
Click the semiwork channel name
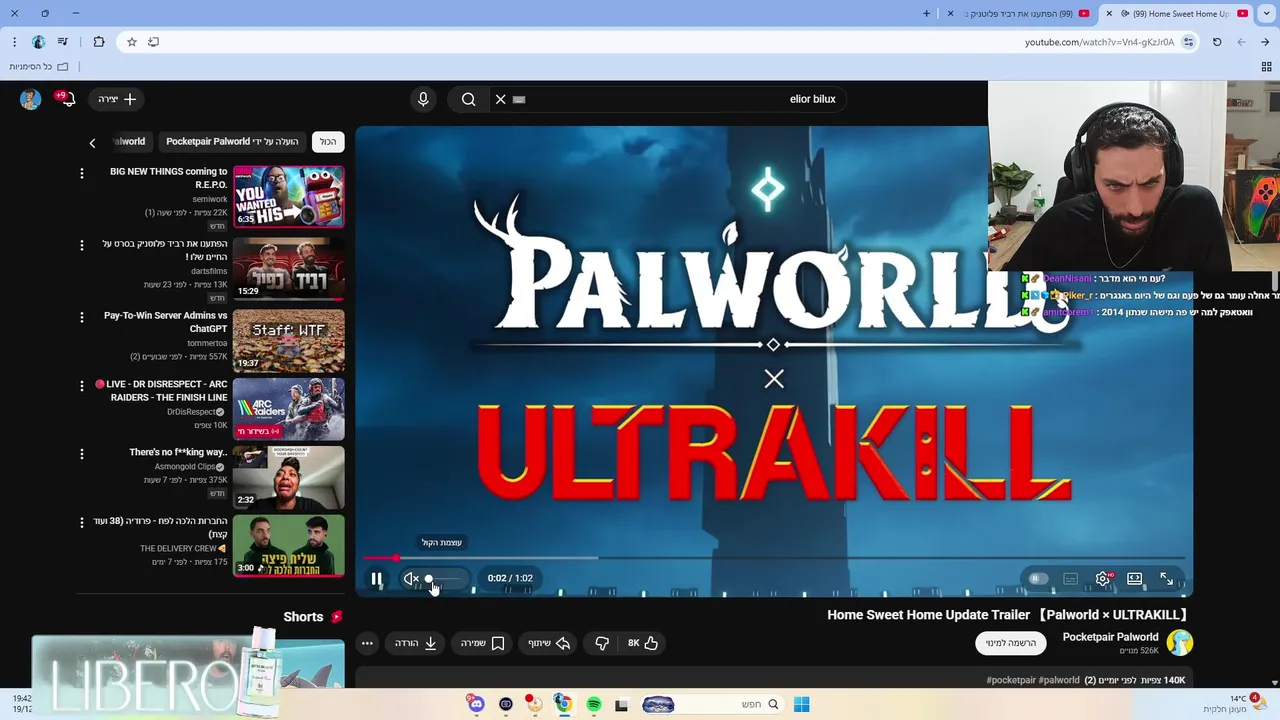(210, 199)
